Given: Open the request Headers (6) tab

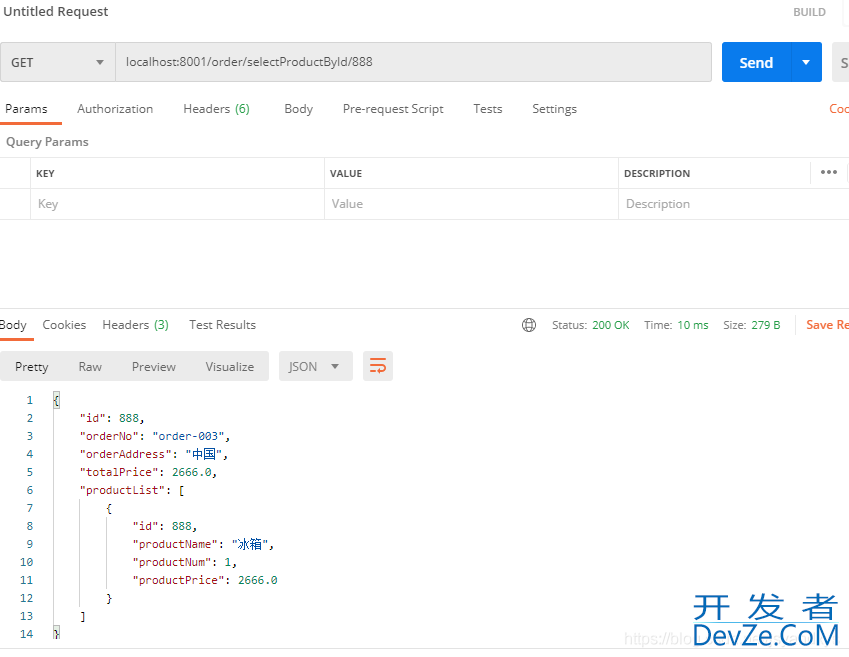Looking at the screenshot, I should 216,109.
